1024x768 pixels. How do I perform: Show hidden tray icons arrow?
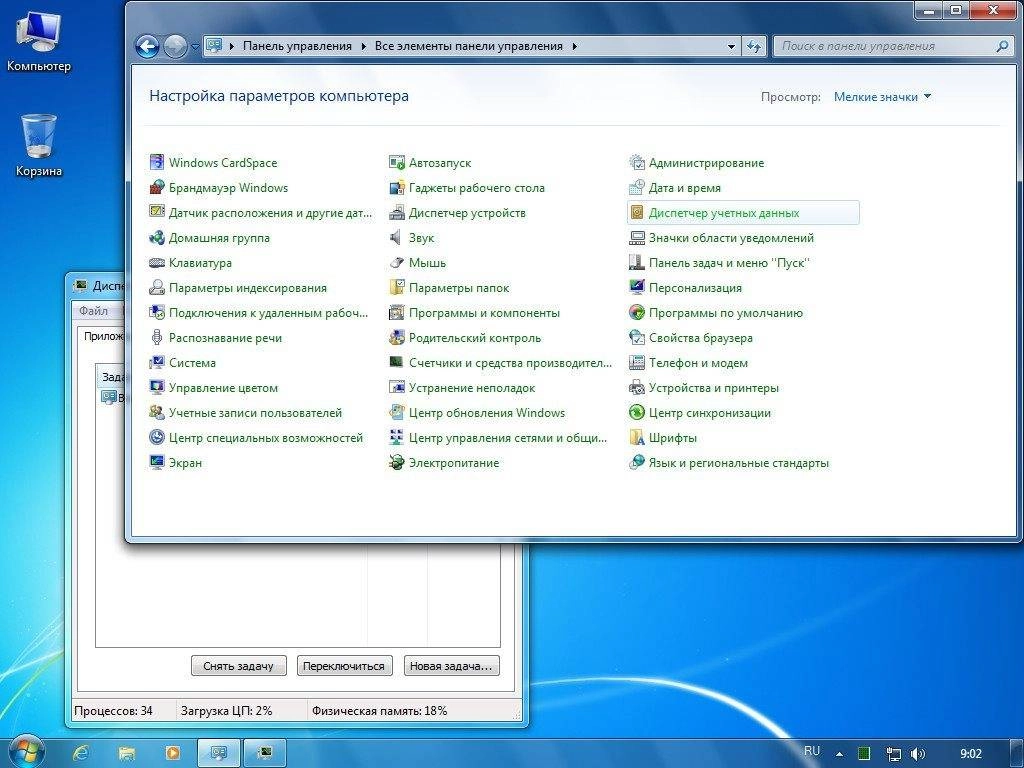click(840, 754)
